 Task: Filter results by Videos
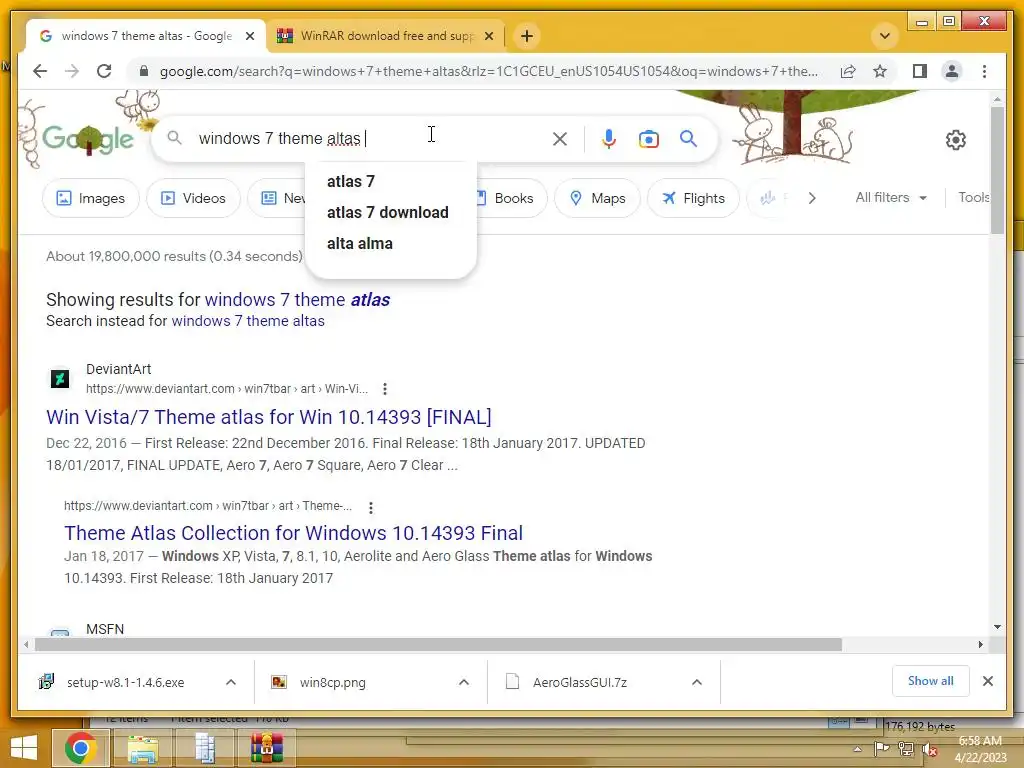tap(193, 198)
